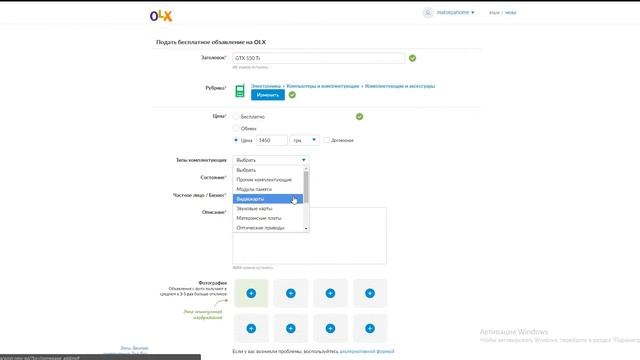
Task: Choose 'Материнские платы' from the list
Action: pos(268,218)
